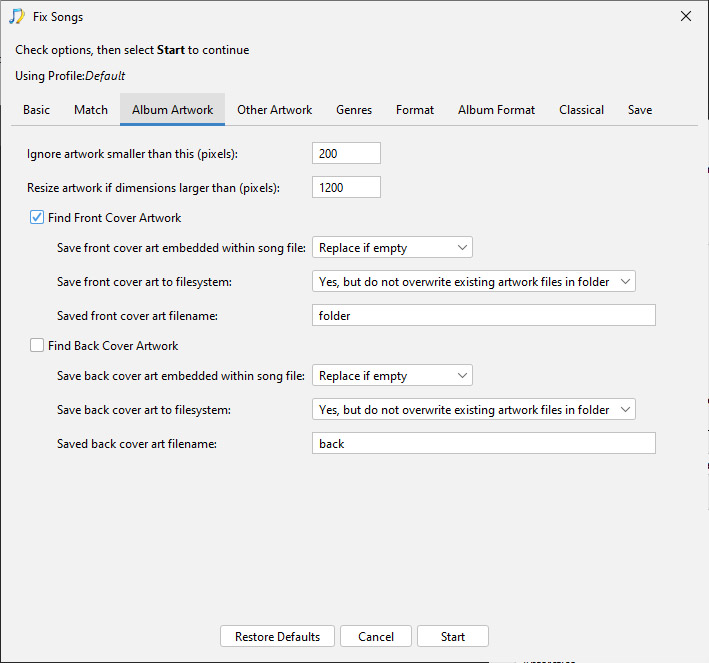Expand back cover filesystem save dropdown

click(x=473, y=409)
